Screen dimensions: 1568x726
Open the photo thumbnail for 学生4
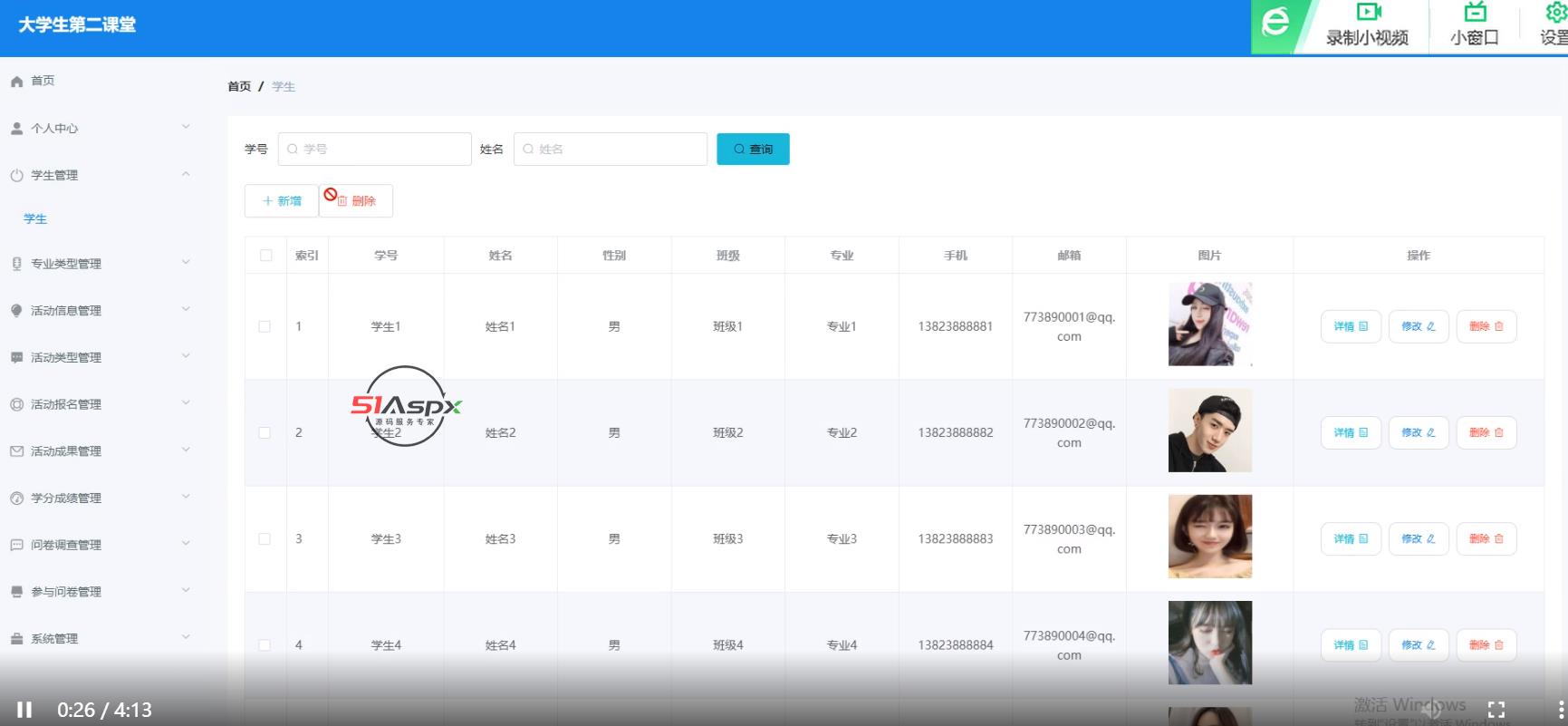(x=1210, y=643)
